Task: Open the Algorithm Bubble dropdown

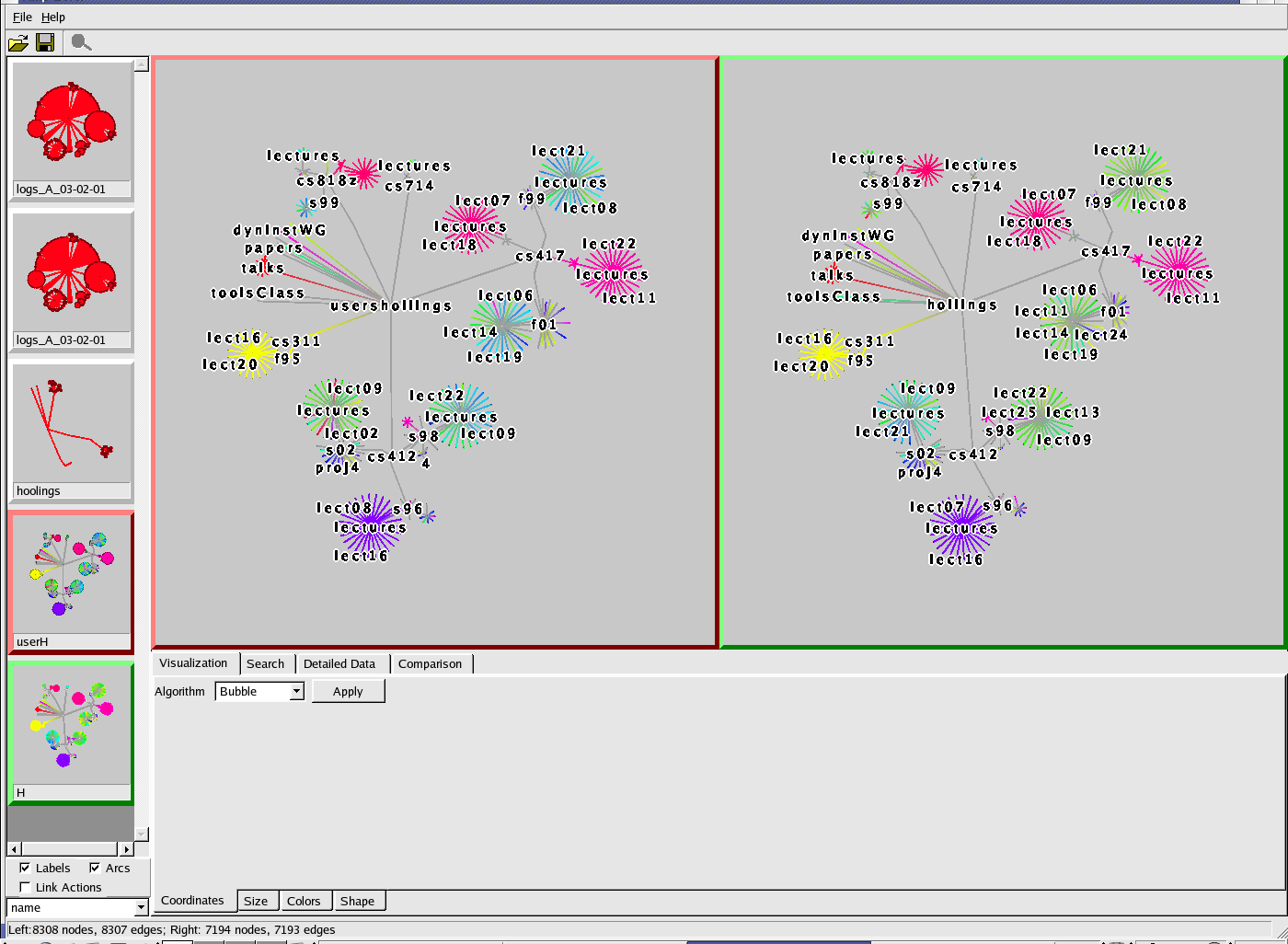Action: point(296,691)
